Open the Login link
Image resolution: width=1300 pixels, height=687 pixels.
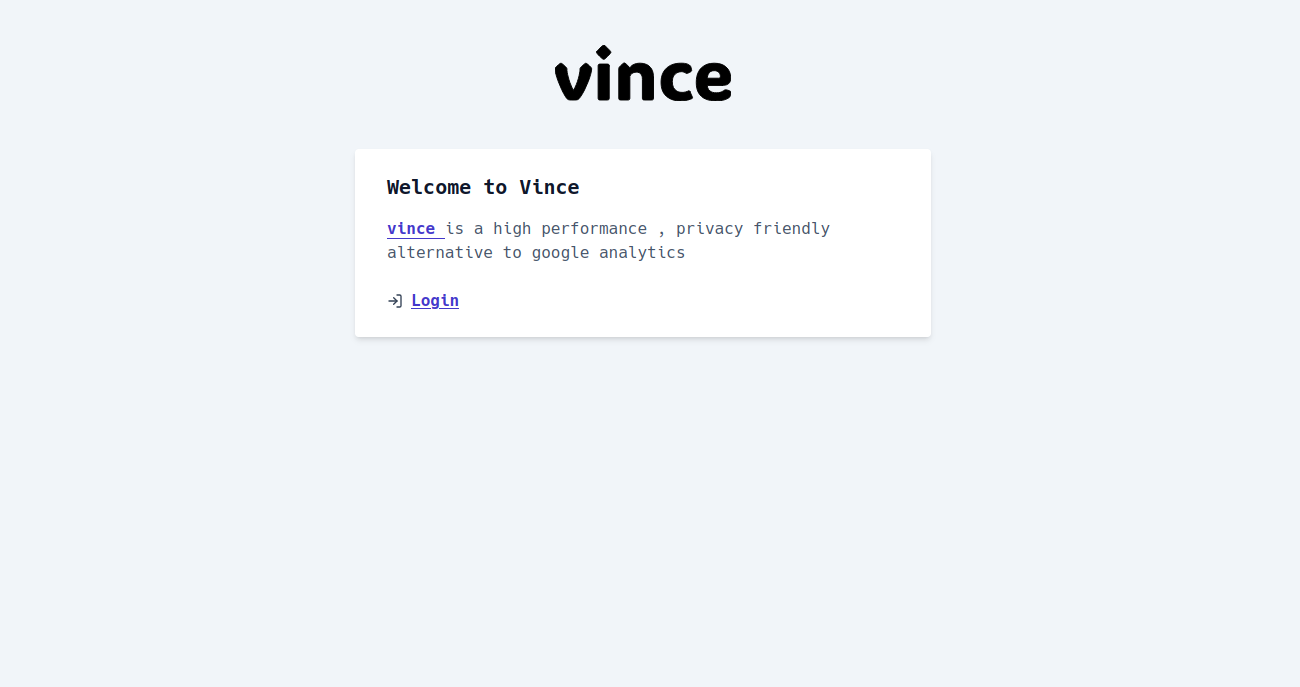(x=435, y=301)
